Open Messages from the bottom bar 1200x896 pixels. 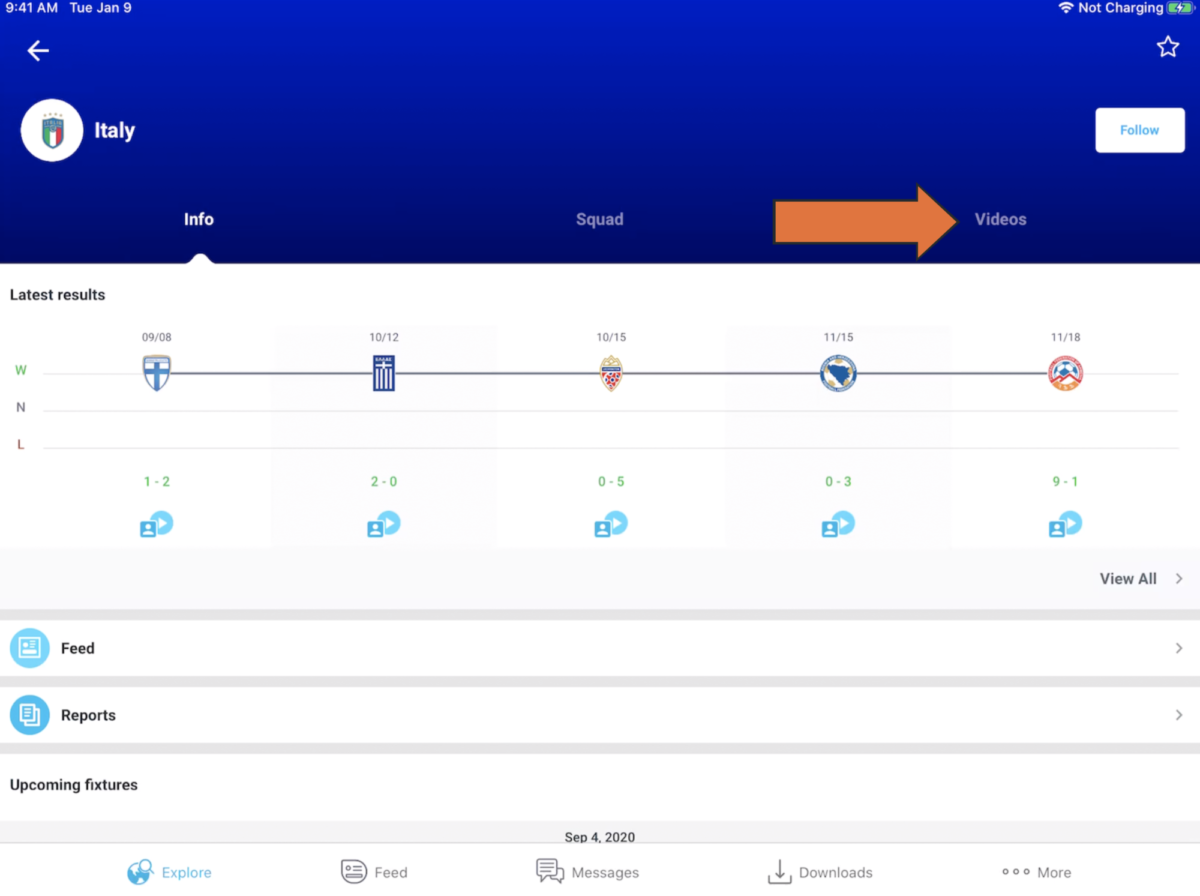(x=588, y=872)
